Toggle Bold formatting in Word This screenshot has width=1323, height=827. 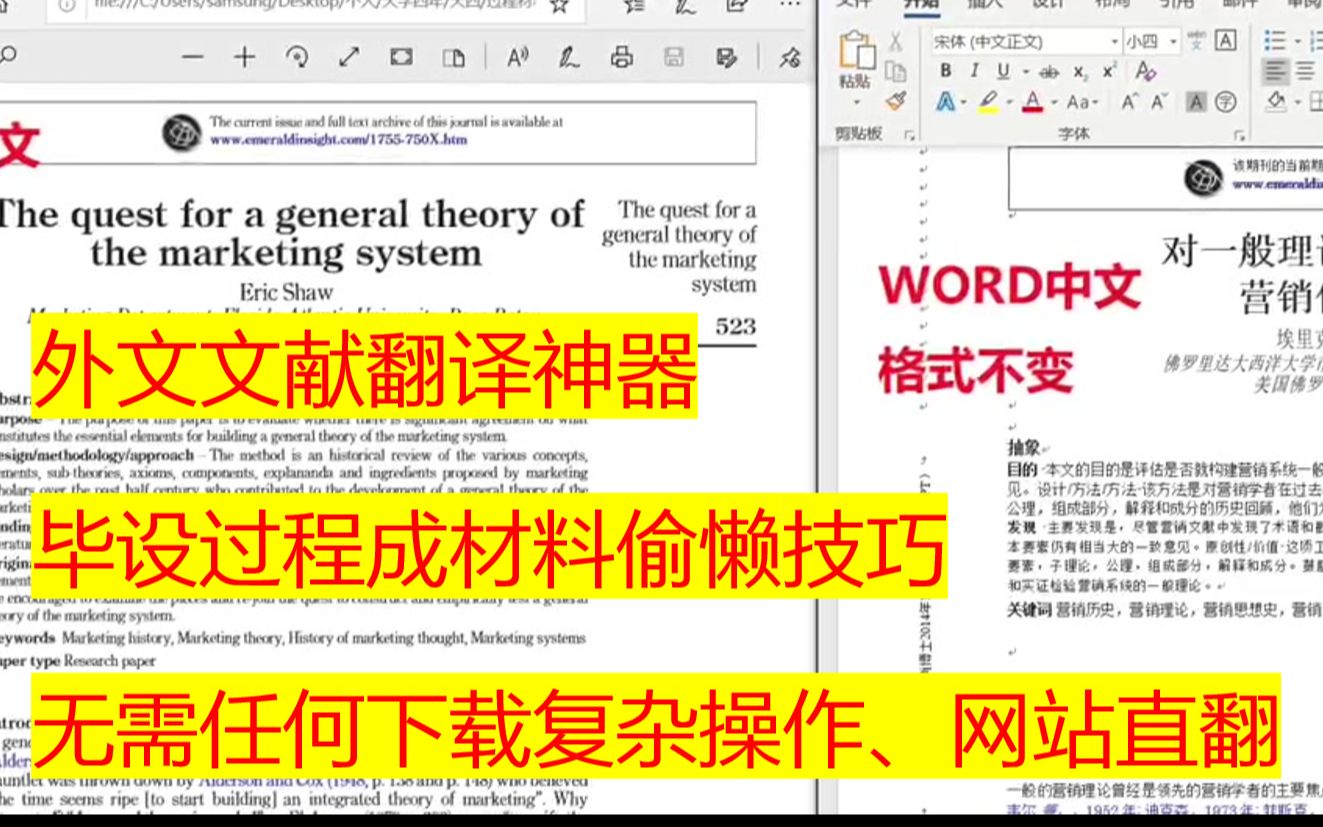946,71
